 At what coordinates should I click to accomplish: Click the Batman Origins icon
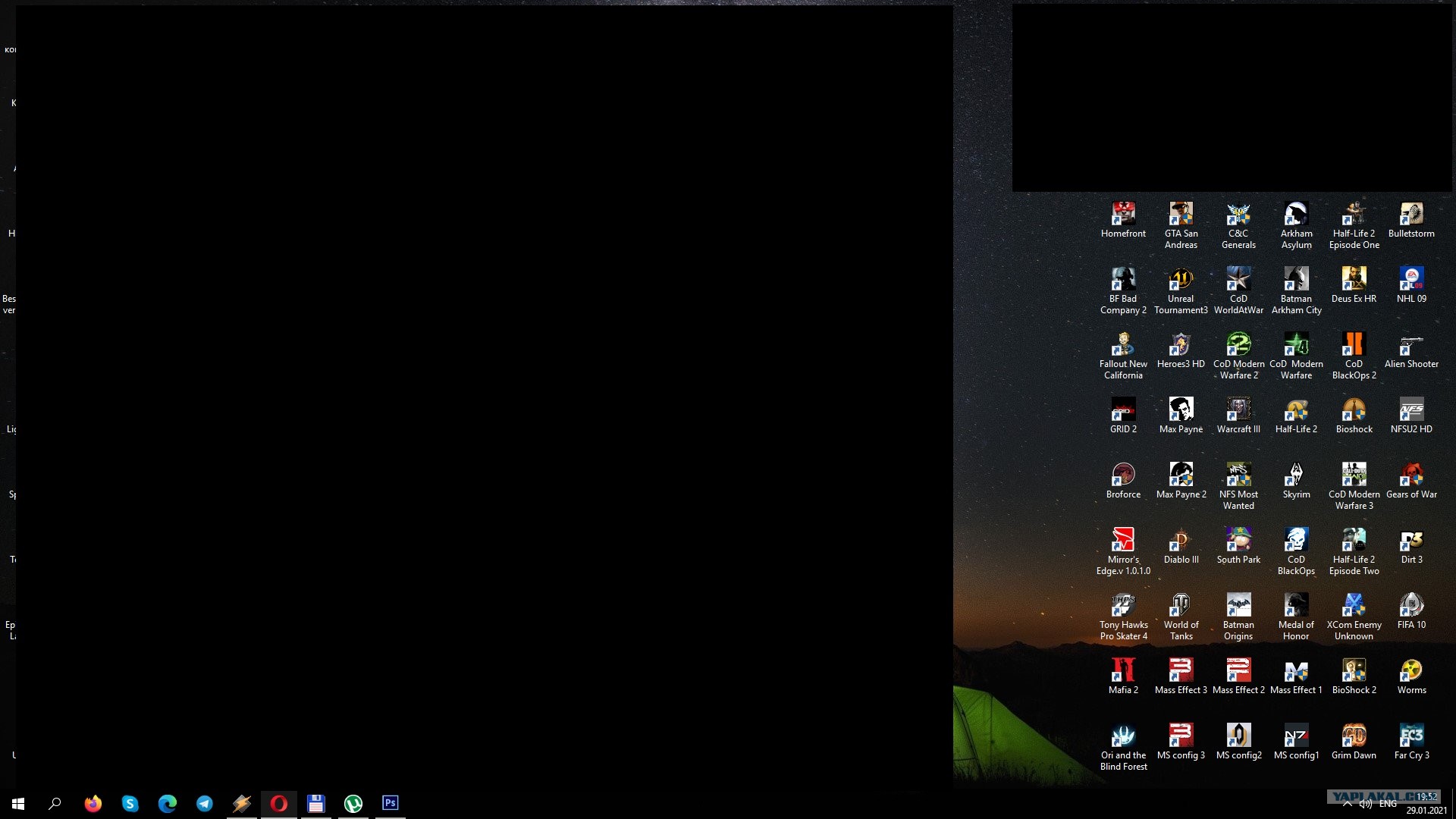1238,617
